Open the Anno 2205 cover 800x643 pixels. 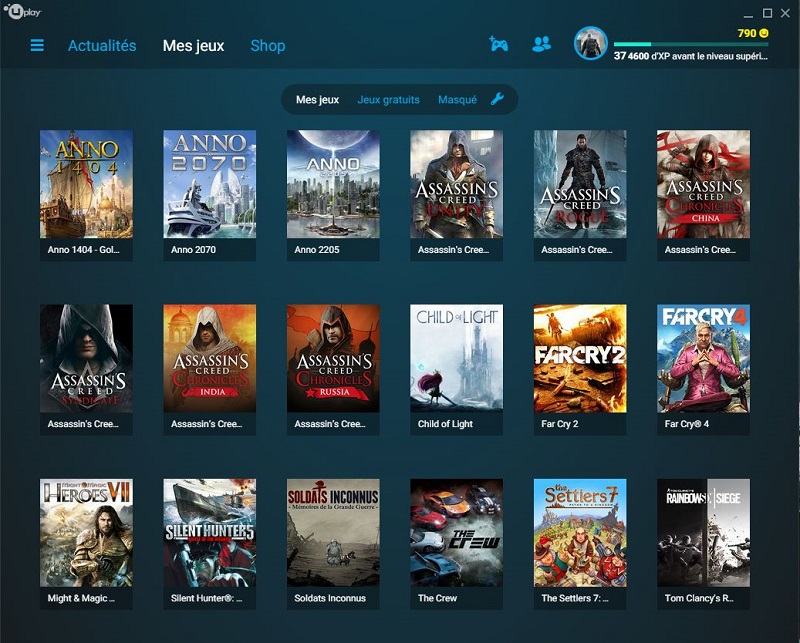click(333, 184)
